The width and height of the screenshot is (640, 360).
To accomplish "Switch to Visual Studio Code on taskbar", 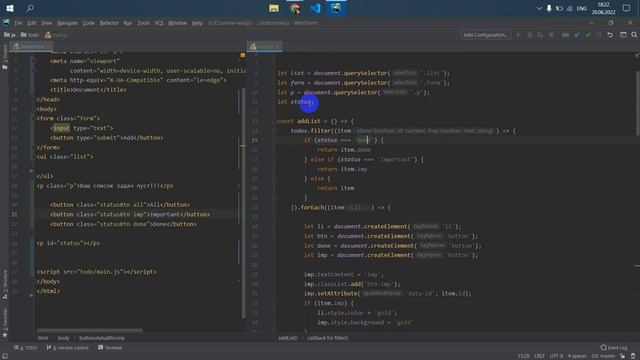I will [x=316, y=8].
